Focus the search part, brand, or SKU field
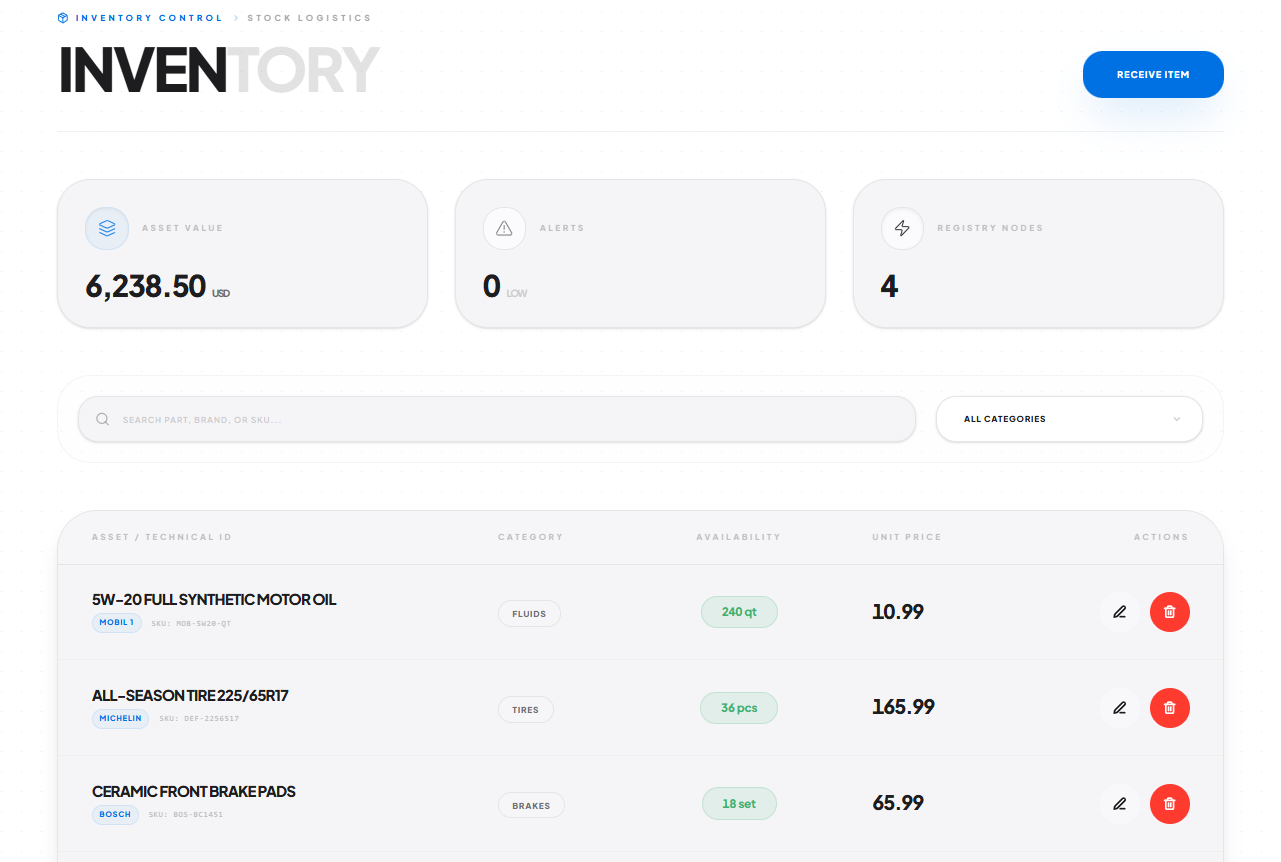Screen dimensions: 1281x862 pyautogui.click(x=497, y=419)
